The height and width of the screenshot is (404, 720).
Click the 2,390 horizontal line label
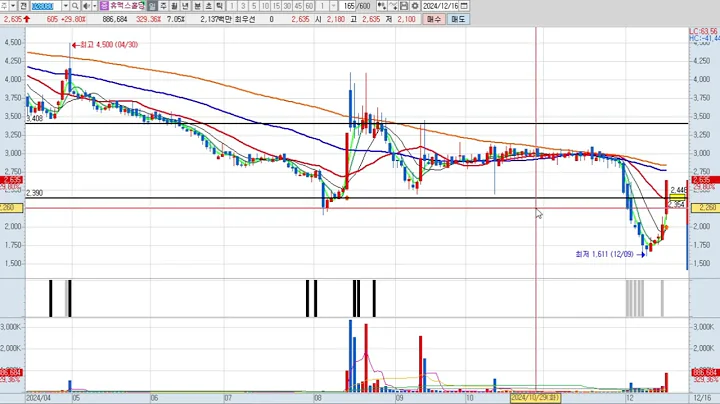coord(34,193)
